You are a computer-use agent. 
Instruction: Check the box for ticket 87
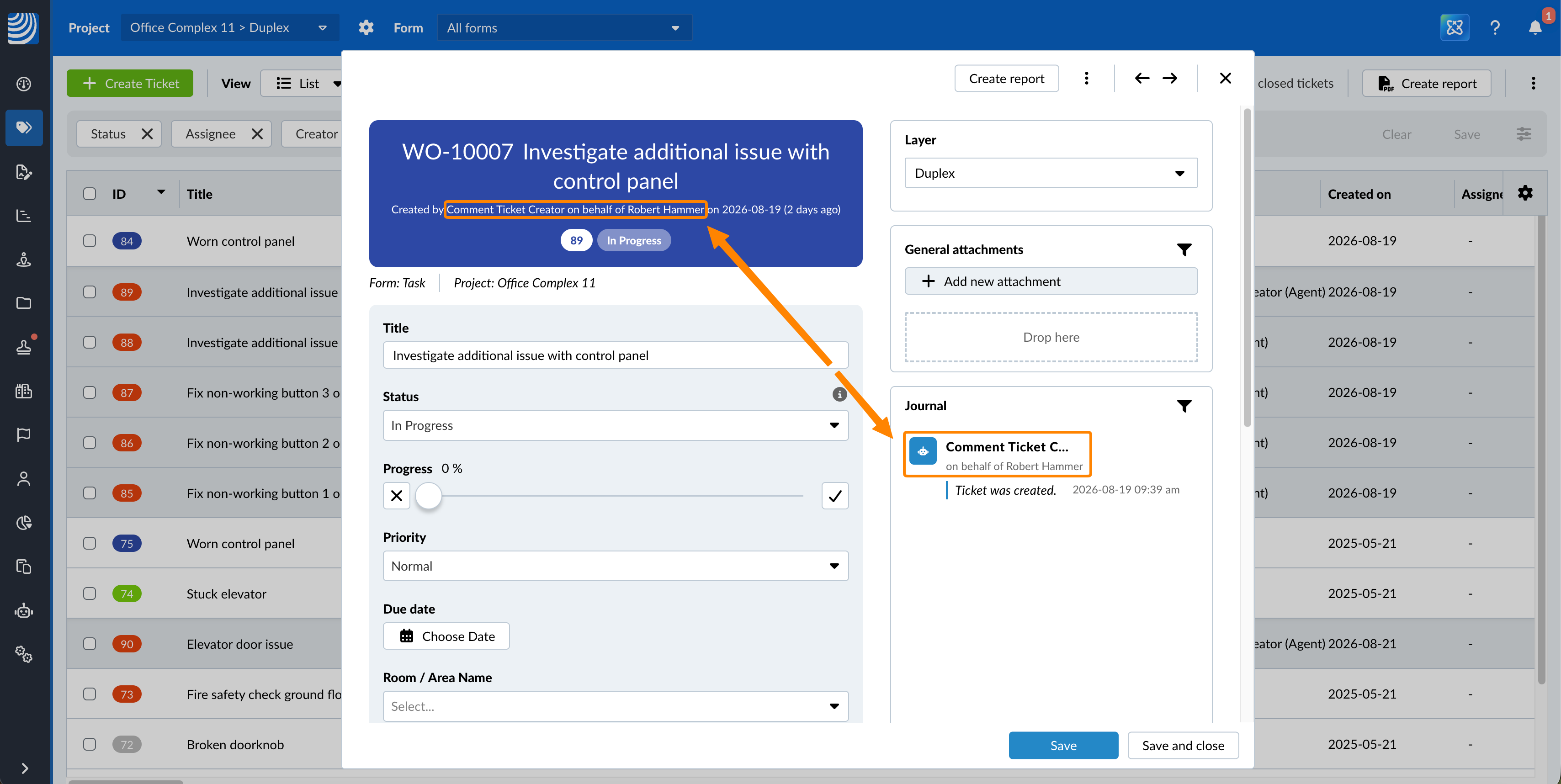coord(90,392)
